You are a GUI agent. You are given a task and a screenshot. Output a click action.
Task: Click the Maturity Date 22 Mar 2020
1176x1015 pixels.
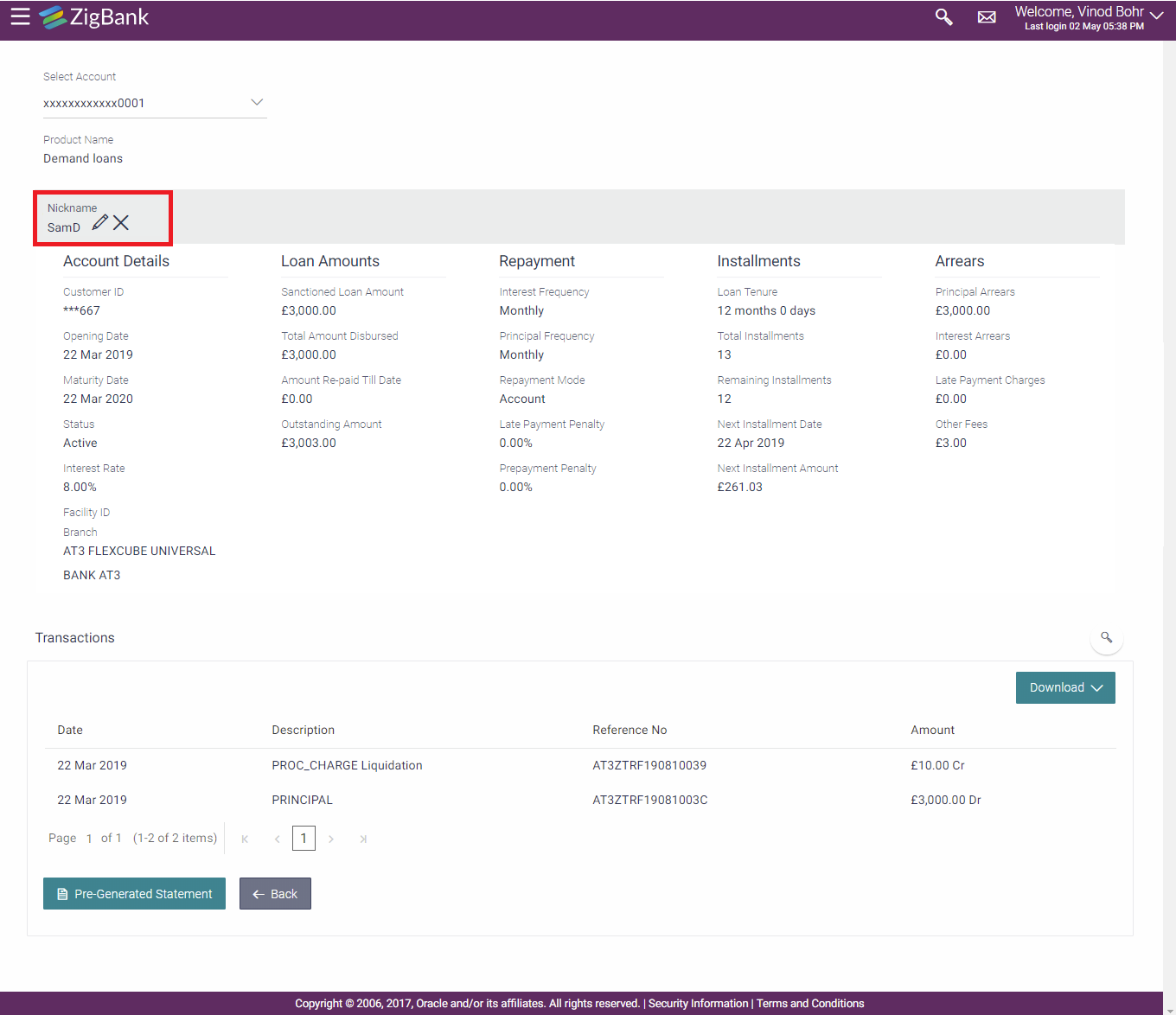pyautogui.click(x=98, y=399)
